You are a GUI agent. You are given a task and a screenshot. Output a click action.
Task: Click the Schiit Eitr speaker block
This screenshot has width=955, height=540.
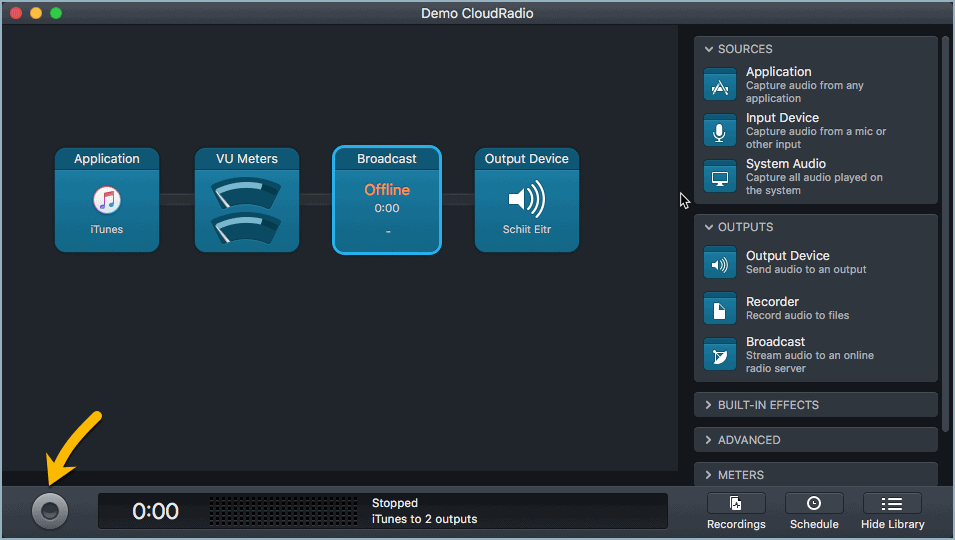tap(527, 201)
